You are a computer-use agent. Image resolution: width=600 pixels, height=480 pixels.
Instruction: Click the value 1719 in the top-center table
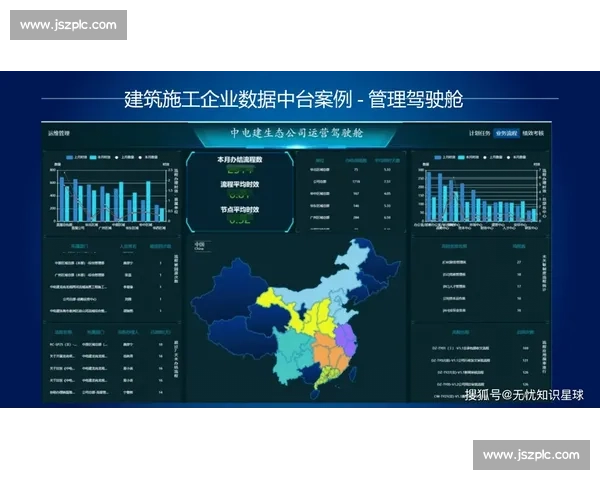tap(356, 182)
